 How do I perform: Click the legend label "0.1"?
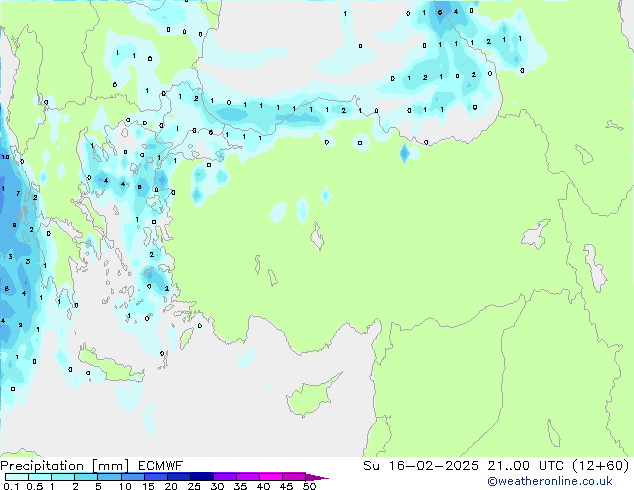[x=11, y=486]
